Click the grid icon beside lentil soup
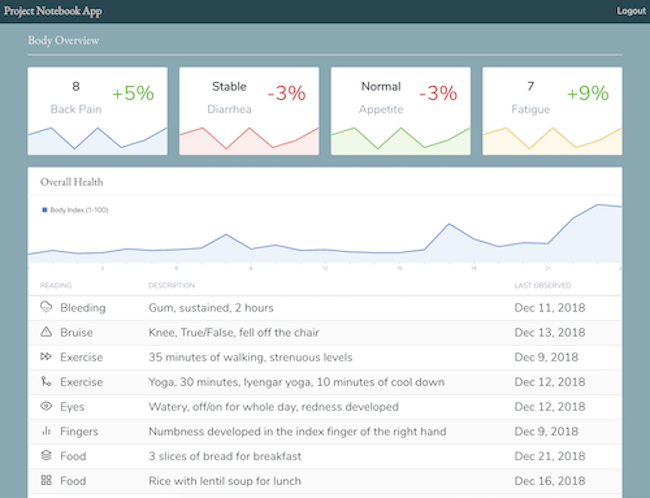650x498 pixels. click(x=46, y=481)
